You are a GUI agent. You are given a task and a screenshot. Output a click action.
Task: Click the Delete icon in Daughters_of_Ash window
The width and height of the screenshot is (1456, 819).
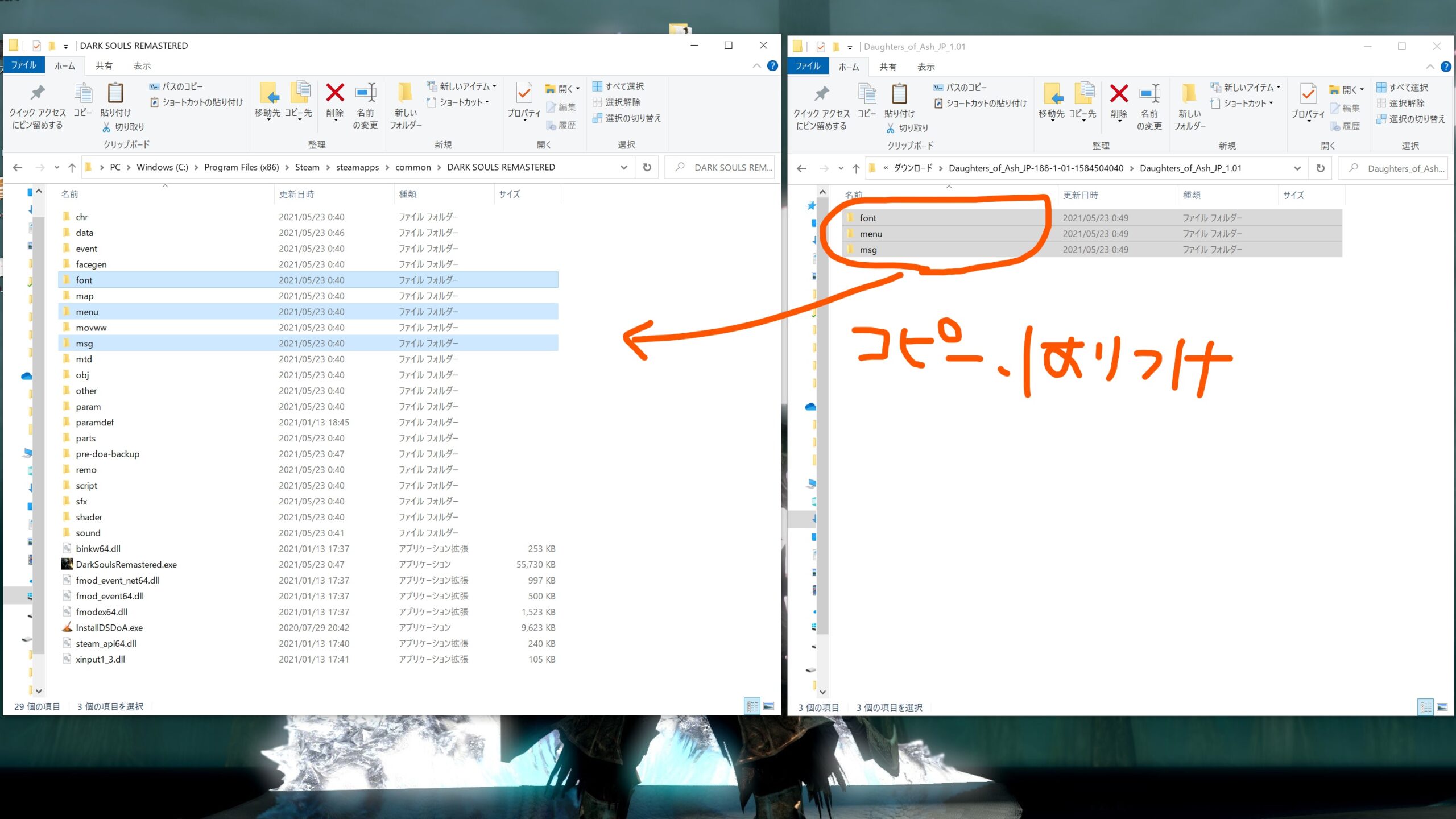1119,101
